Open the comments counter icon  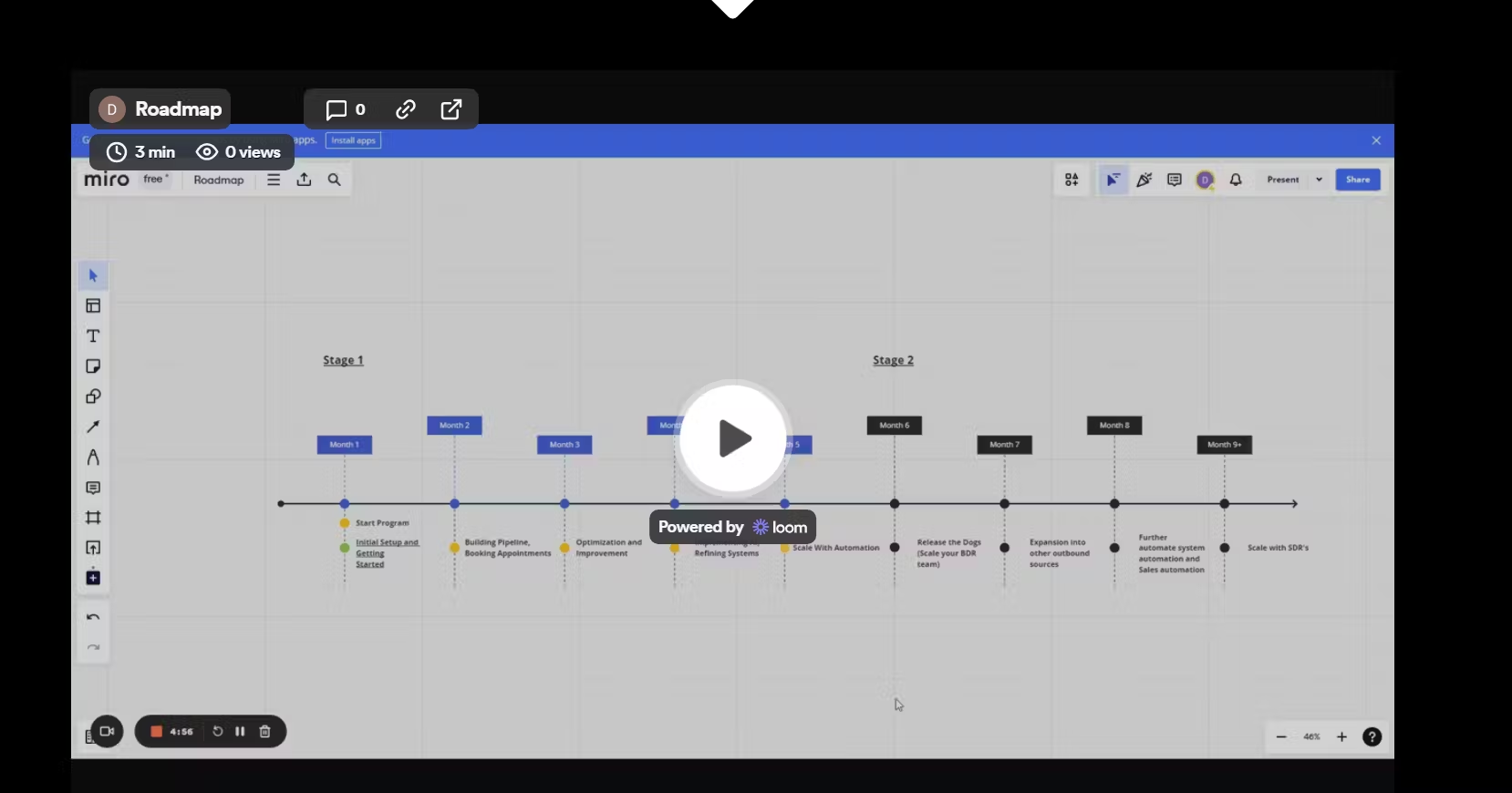(346, 109)
